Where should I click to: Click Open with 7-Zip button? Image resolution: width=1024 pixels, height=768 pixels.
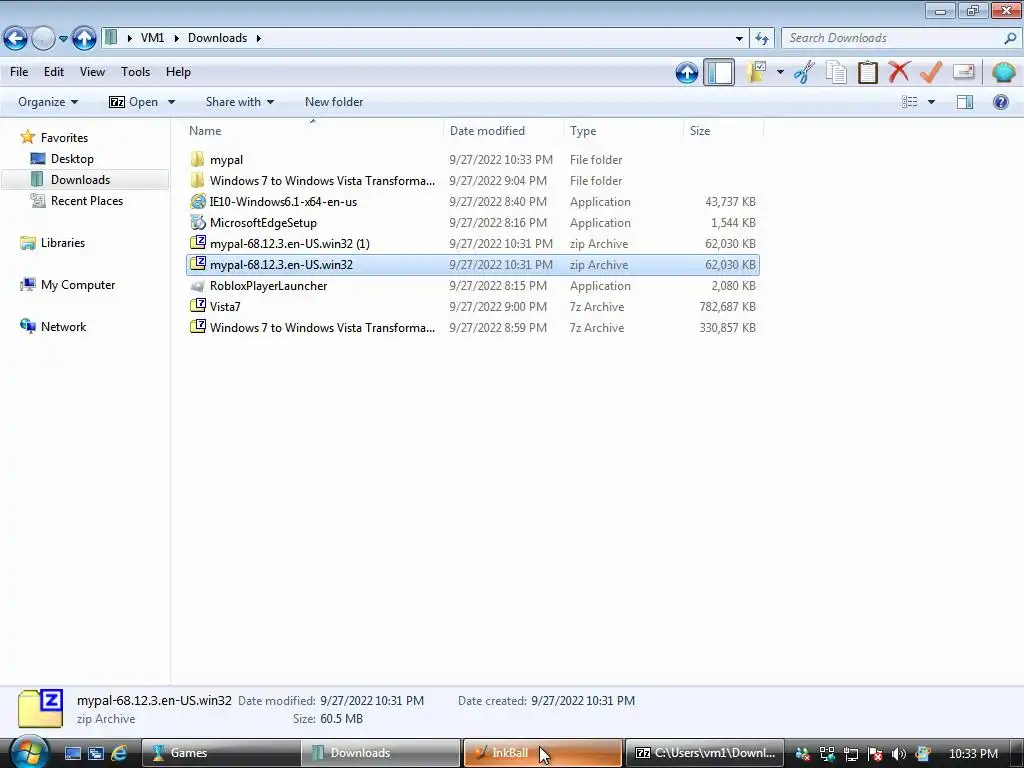pos(134,102)
